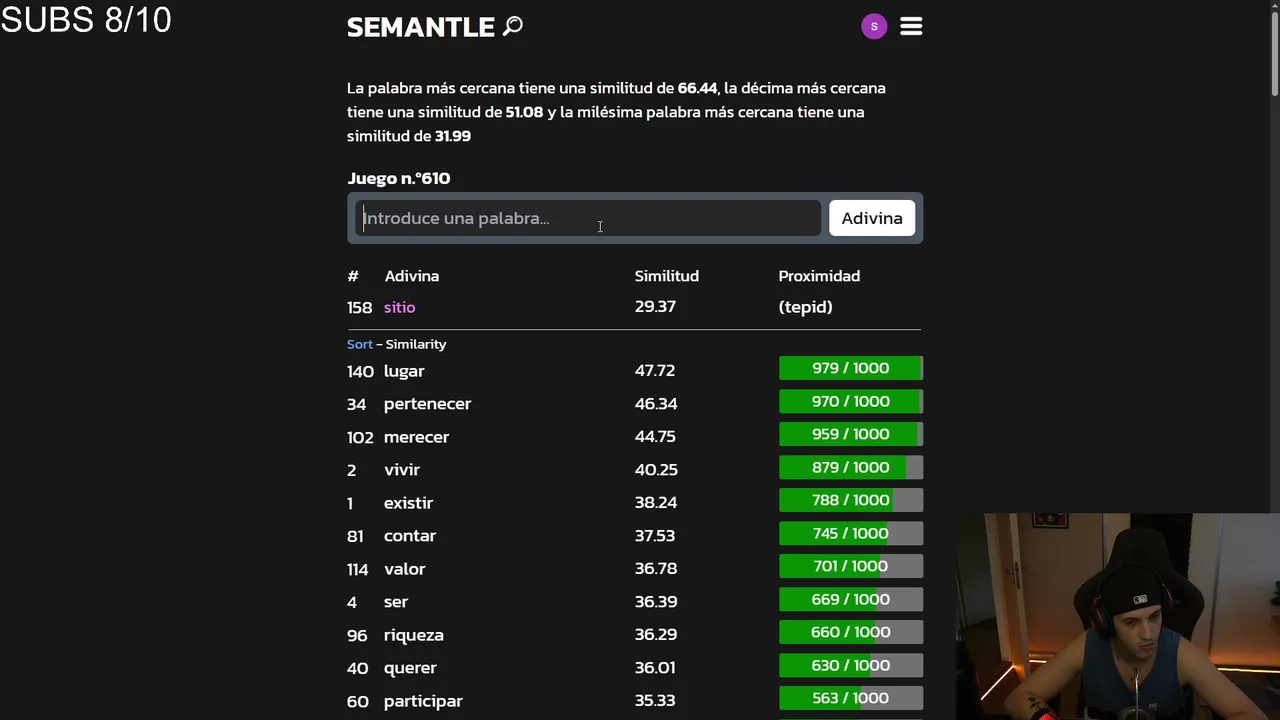Open the hamburger menu
This screenshot has height=720, width=1280.
pos(911,27)
